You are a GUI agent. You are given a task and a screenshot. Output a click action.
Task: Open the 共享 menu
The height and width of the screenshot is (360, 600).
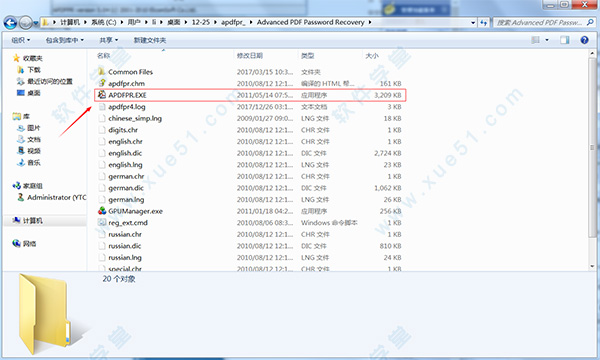pyautogui.click(x=109, y=40)
